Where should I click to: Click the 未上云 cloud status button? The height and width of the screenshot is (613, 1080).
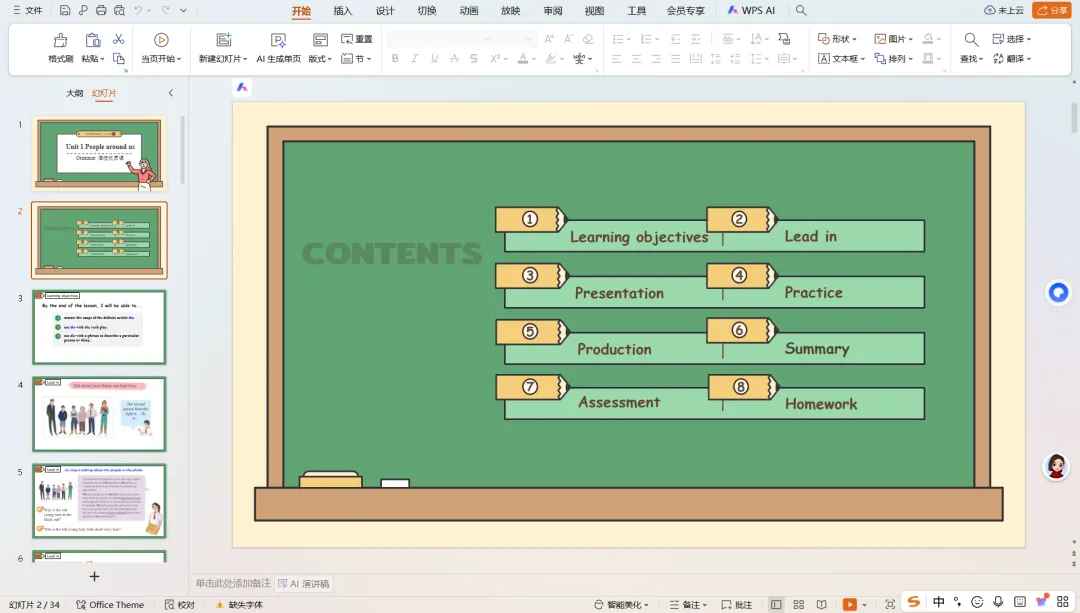point(1004,10)
